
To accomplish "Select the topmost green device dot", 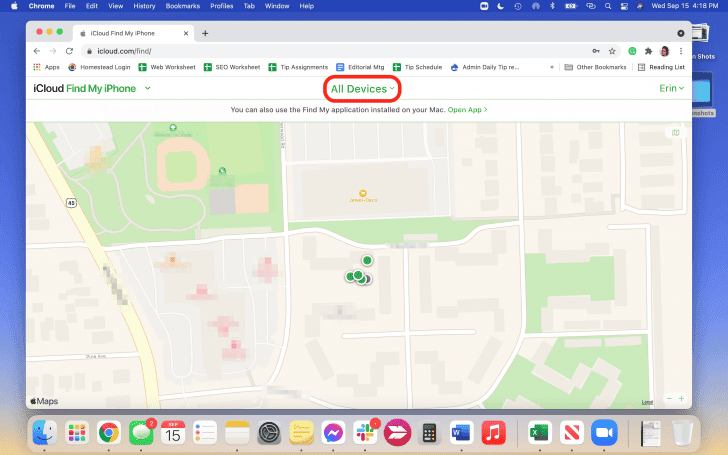I will 367,260.
